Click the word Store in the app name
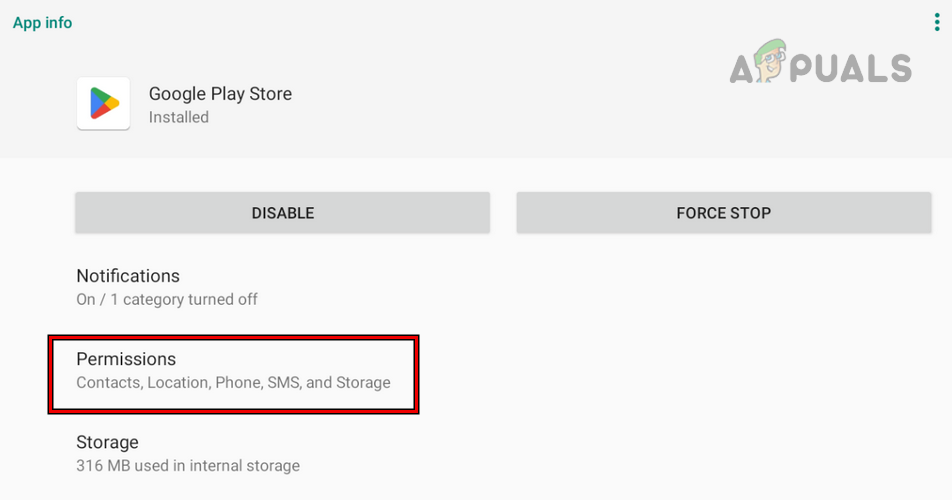This screenshot has height=500, width=952. pyautogui.click(x=270, y=94)
